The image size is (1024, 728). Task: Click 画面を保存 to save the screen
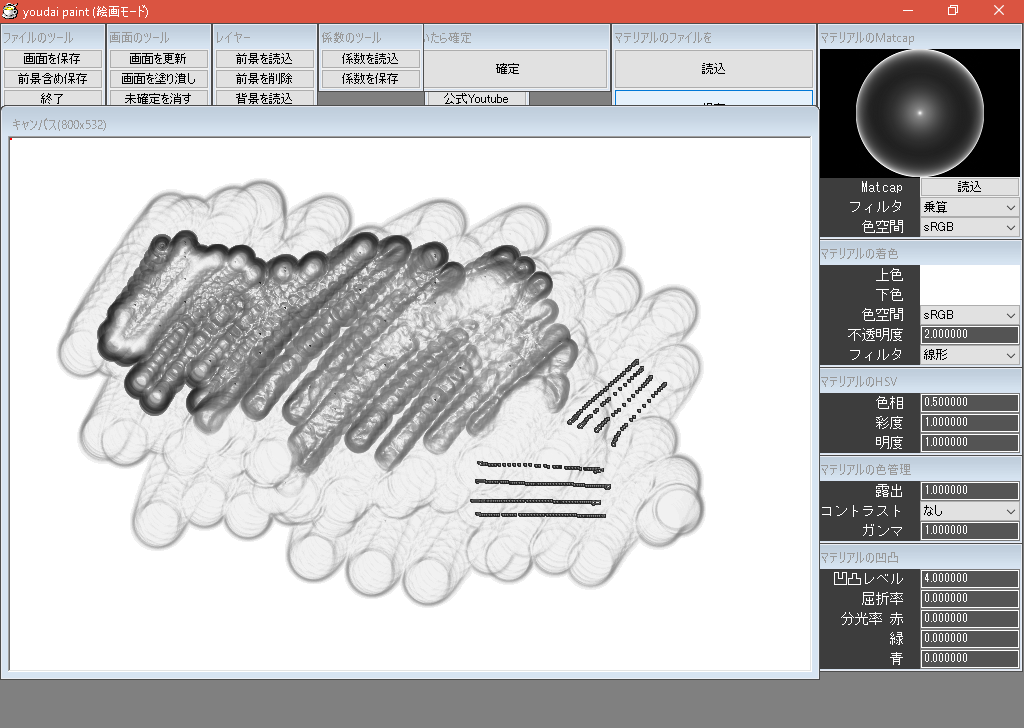click(x=55, y=58)
